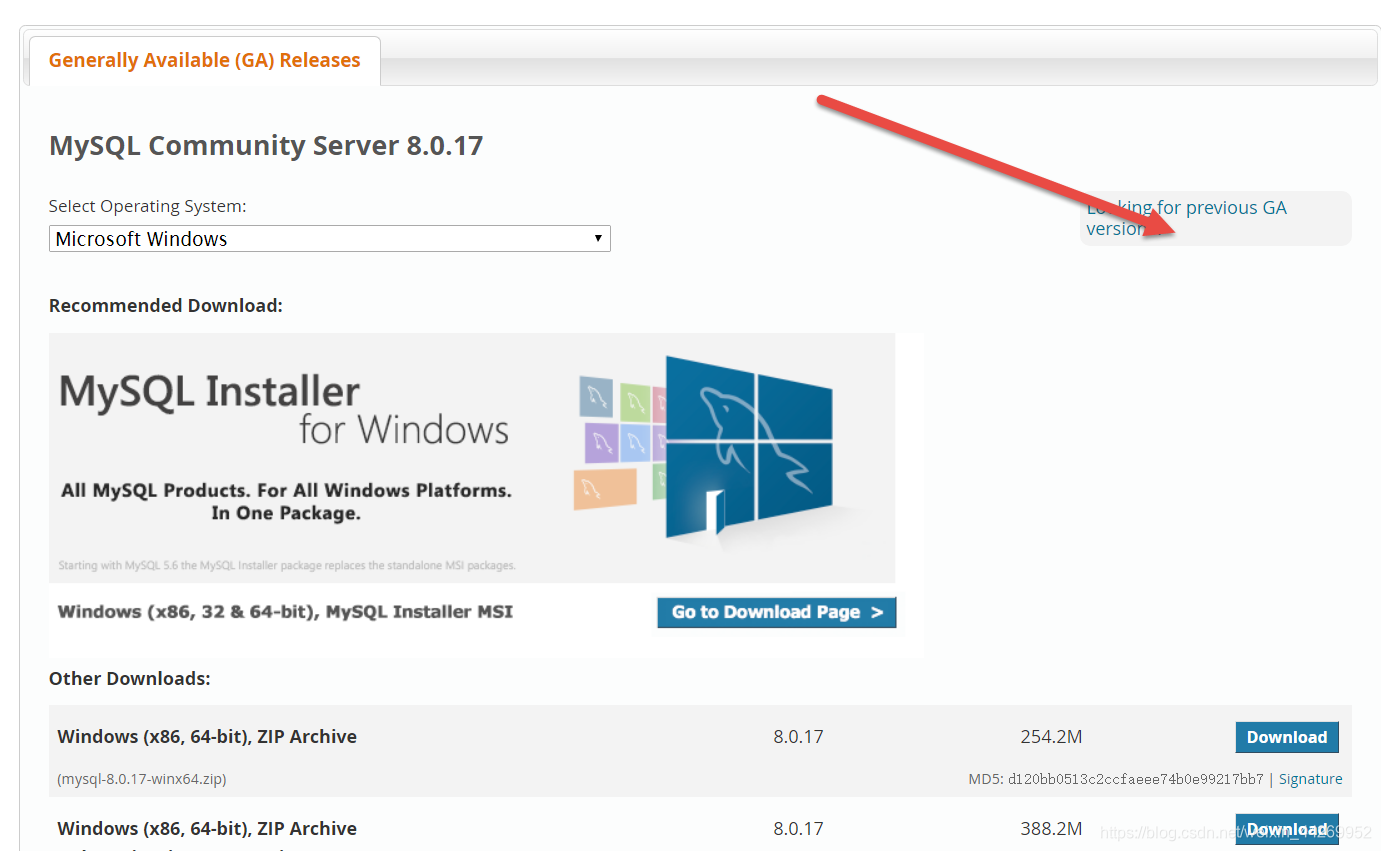
Task: Open Looking for previous GA versions link
Action: pyautogui.click(x=1186, y=218)
